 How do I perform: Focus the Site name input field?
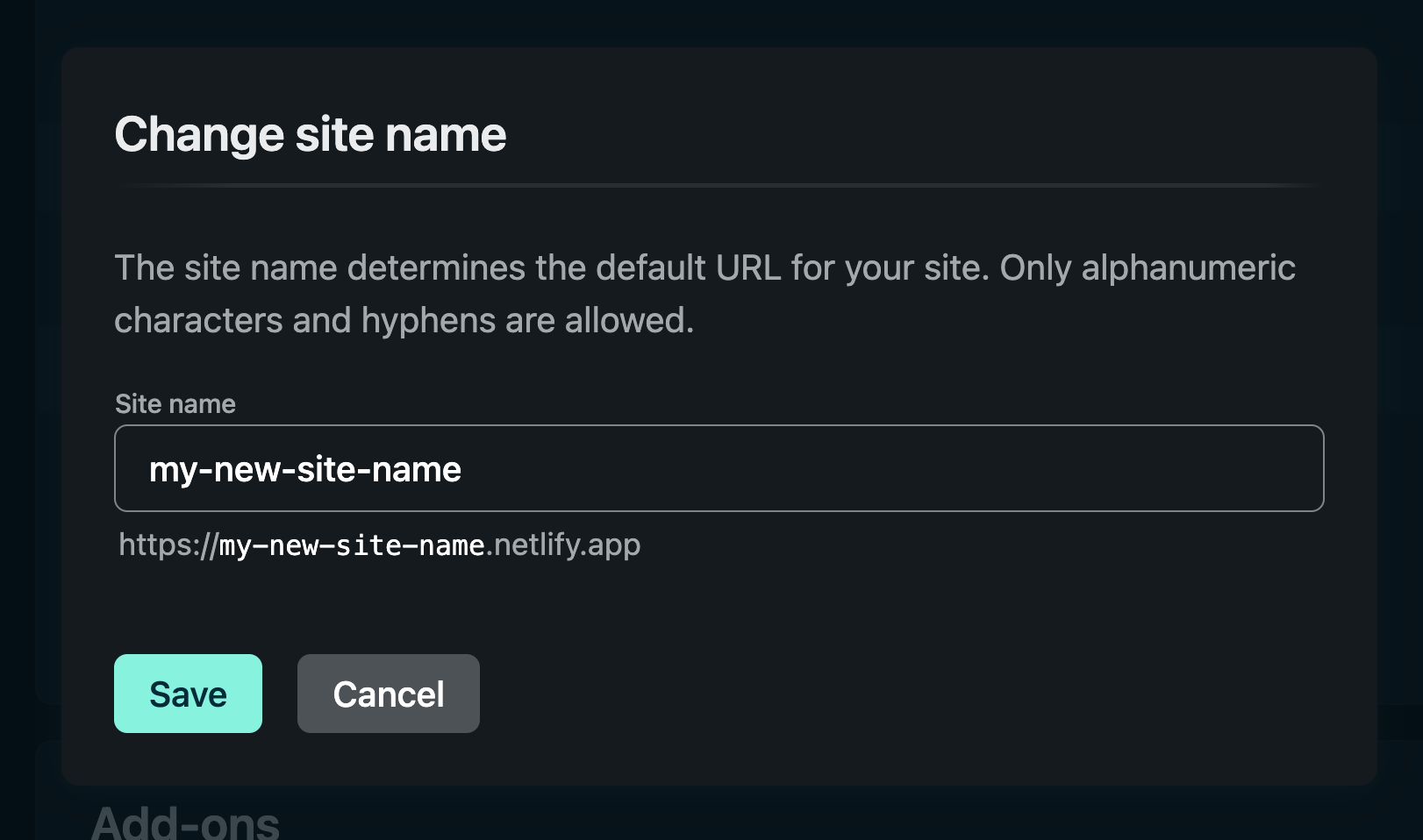point(718,468)
